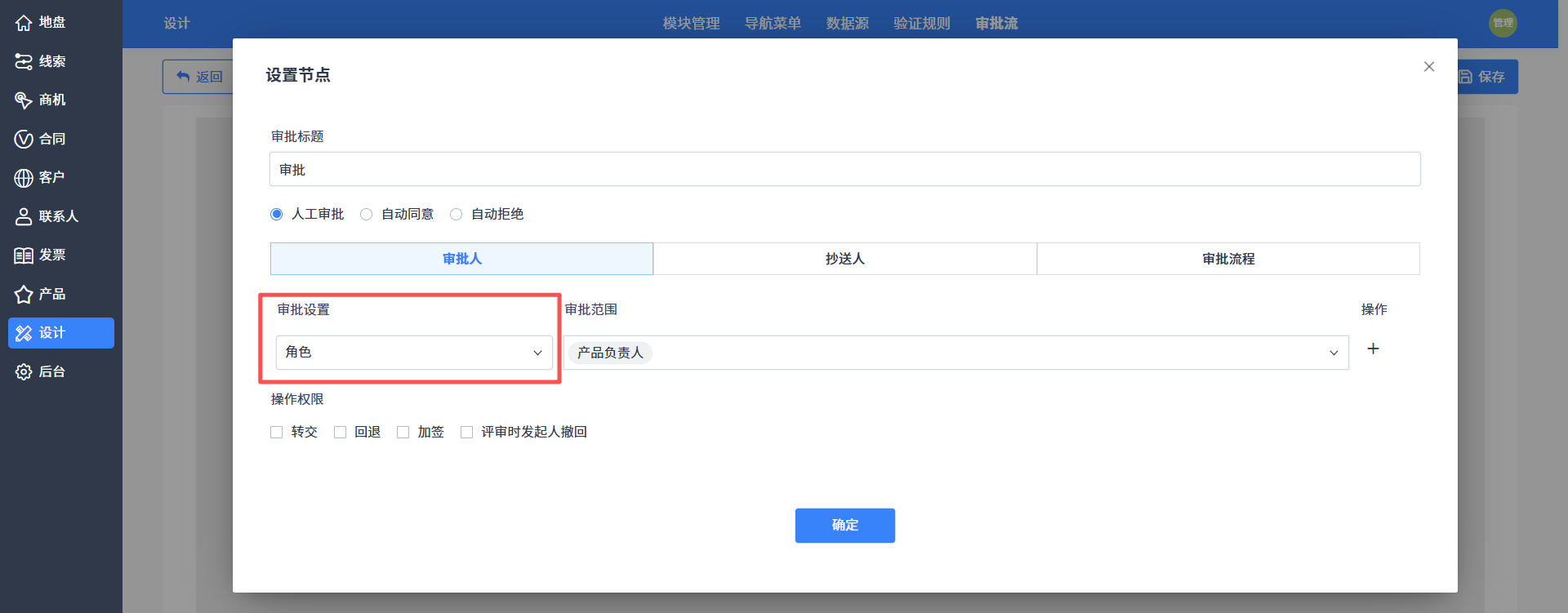The height and width of the screenshot is (613, 1568).
Task: Click the 确定 confirm button
Action: click(844, 526)
